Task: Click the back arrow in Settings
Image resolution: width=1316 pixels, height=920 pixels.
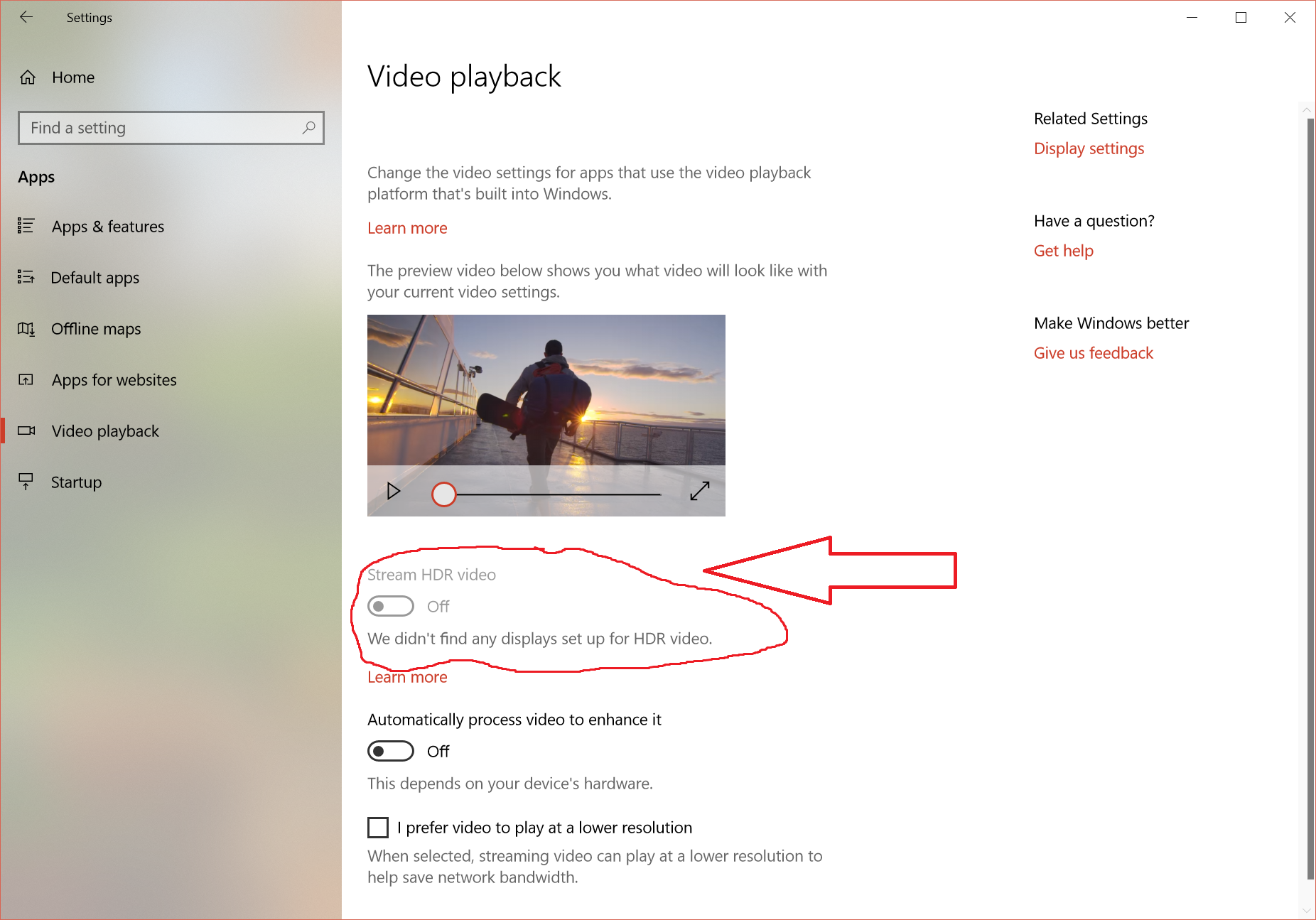Action: pyautogui.click(x=26, y=17)
